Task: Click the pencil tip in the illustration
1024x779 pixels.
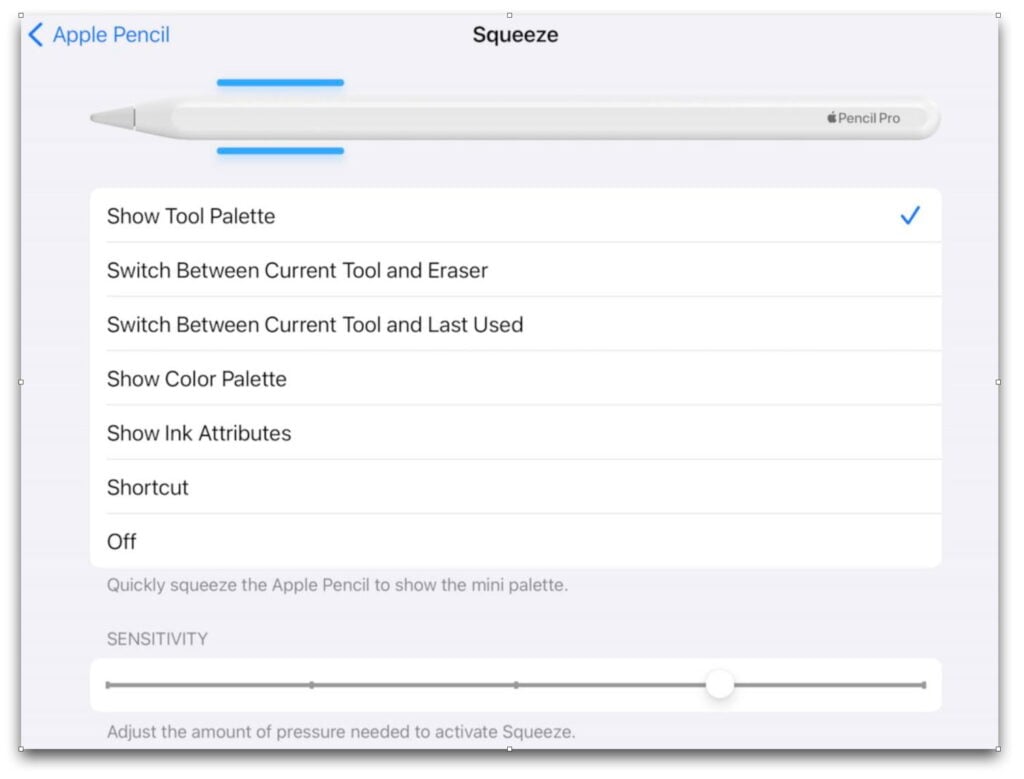Action: tap(112, 118)
